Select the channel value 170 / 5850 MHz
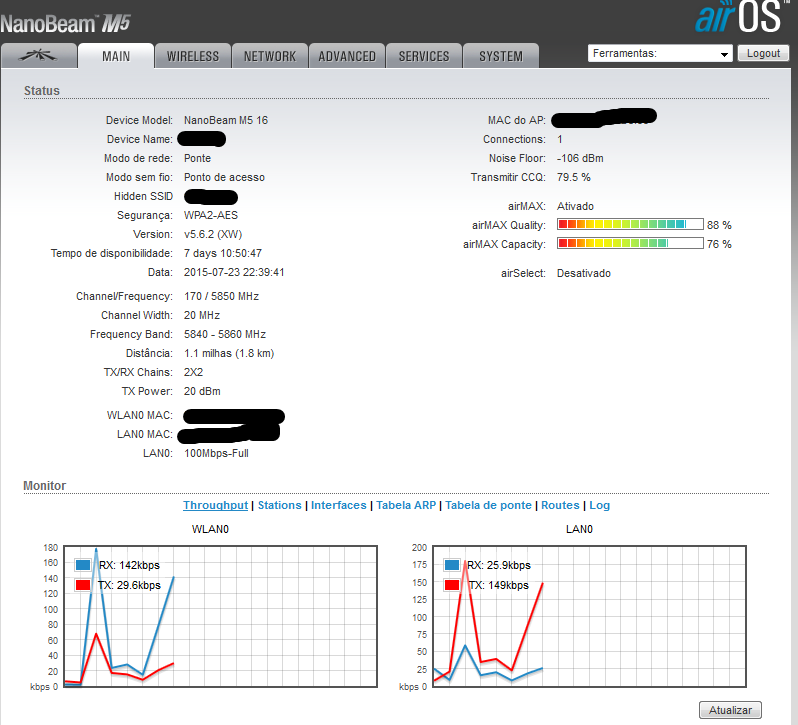This screenshot has width=798, height=725. [x=221, y=296]
